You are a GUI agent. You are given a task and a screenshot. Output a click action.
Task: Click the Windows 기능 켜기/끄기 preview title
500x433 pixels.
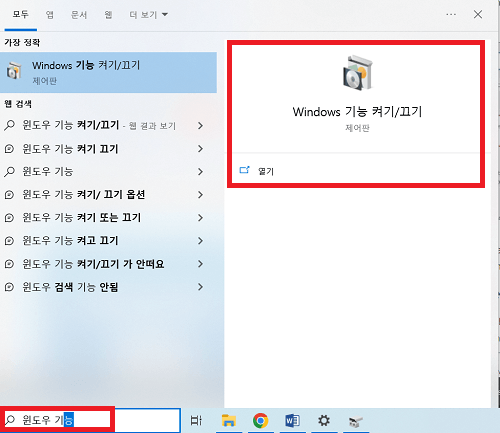tap(357, 111)
